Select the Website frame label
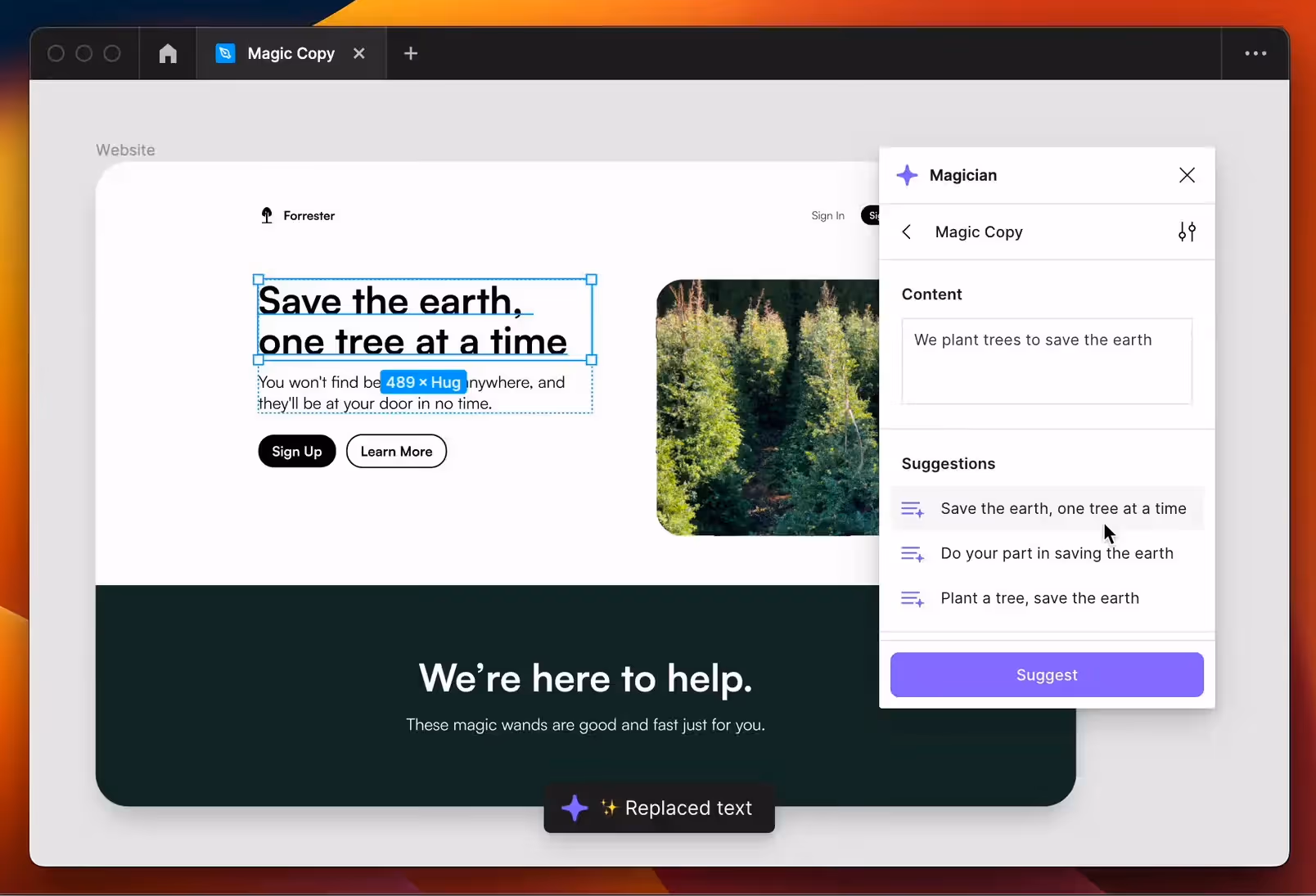1316x896 pixels. tap(125, 151)
